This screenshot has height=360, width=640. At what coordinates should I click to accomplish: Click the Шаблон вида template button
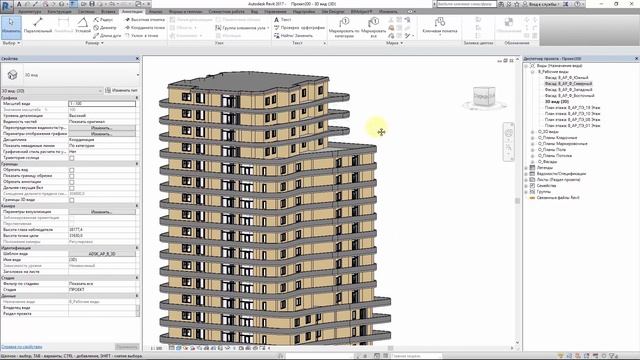102,254
